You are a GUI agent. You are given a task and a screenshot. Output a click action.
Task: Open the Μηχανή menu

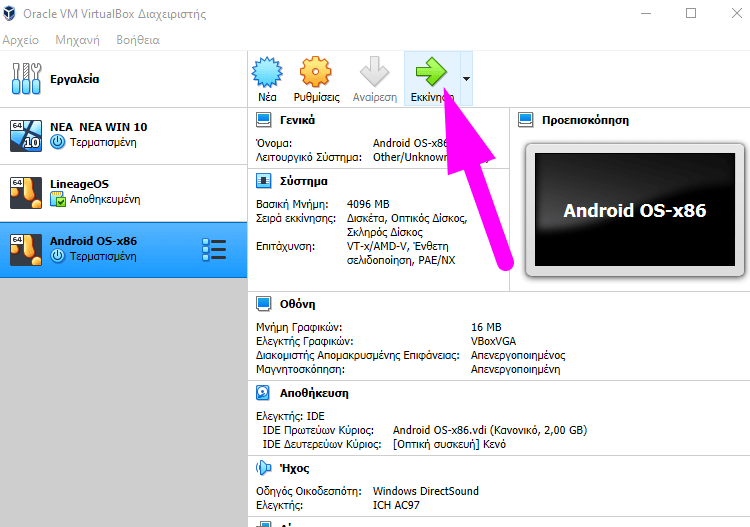click(77, 40)
